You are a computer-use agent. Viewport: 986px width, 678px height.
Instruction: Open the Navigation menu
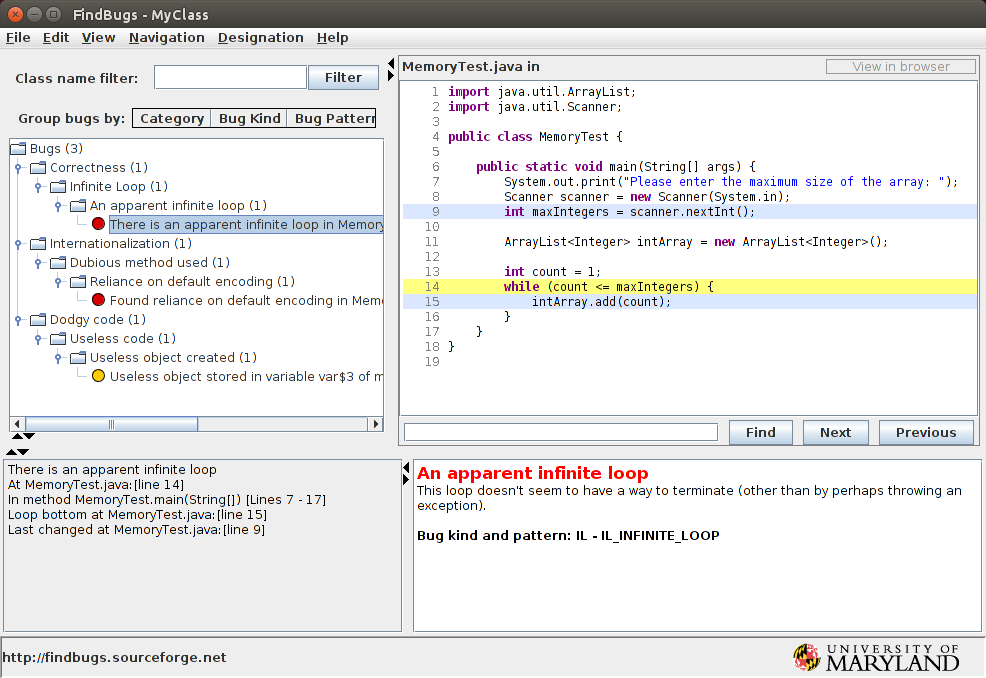(166, 38)
